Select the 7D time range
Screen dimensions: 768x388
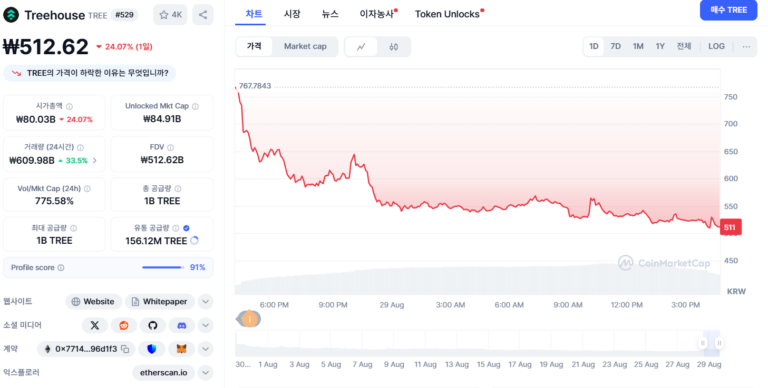tap(616, 47)
